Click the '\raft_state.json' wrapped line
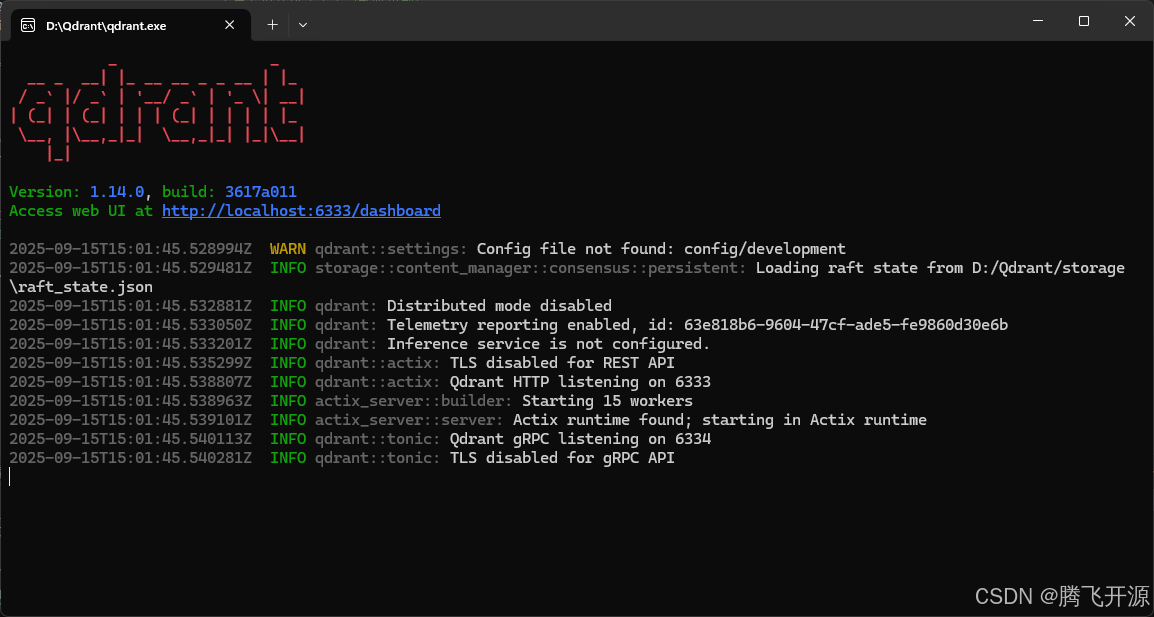This screenshot has height=617, width=1154. [81, 286]
